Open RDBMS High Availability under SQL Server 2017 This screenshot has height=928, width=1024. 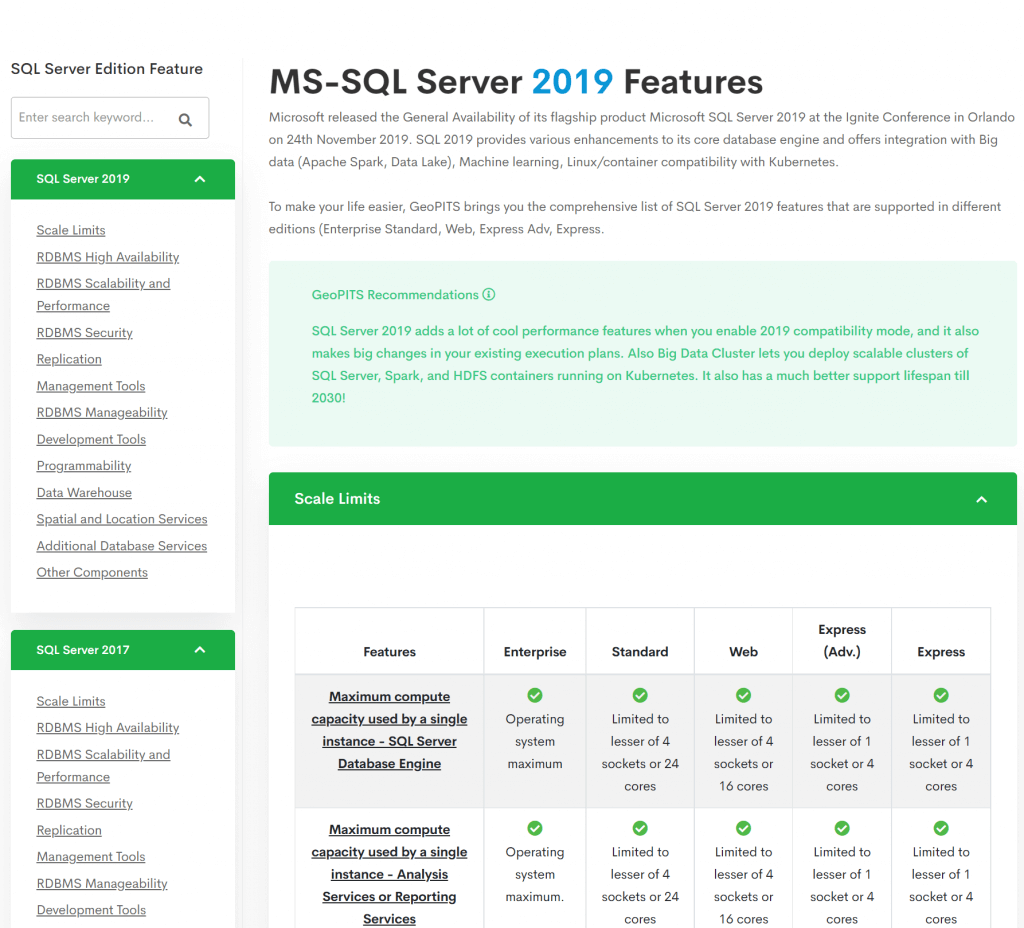coord(108,728)
